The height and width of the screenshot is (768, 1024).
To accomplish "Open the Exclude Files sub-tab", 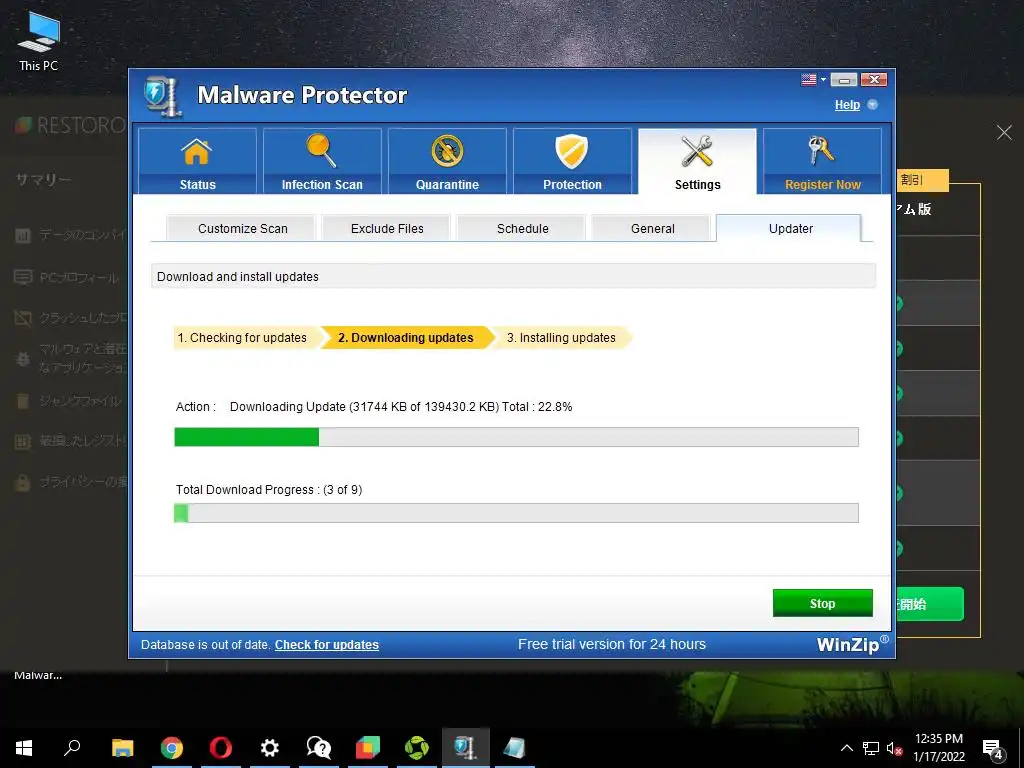I will [387, 229].
